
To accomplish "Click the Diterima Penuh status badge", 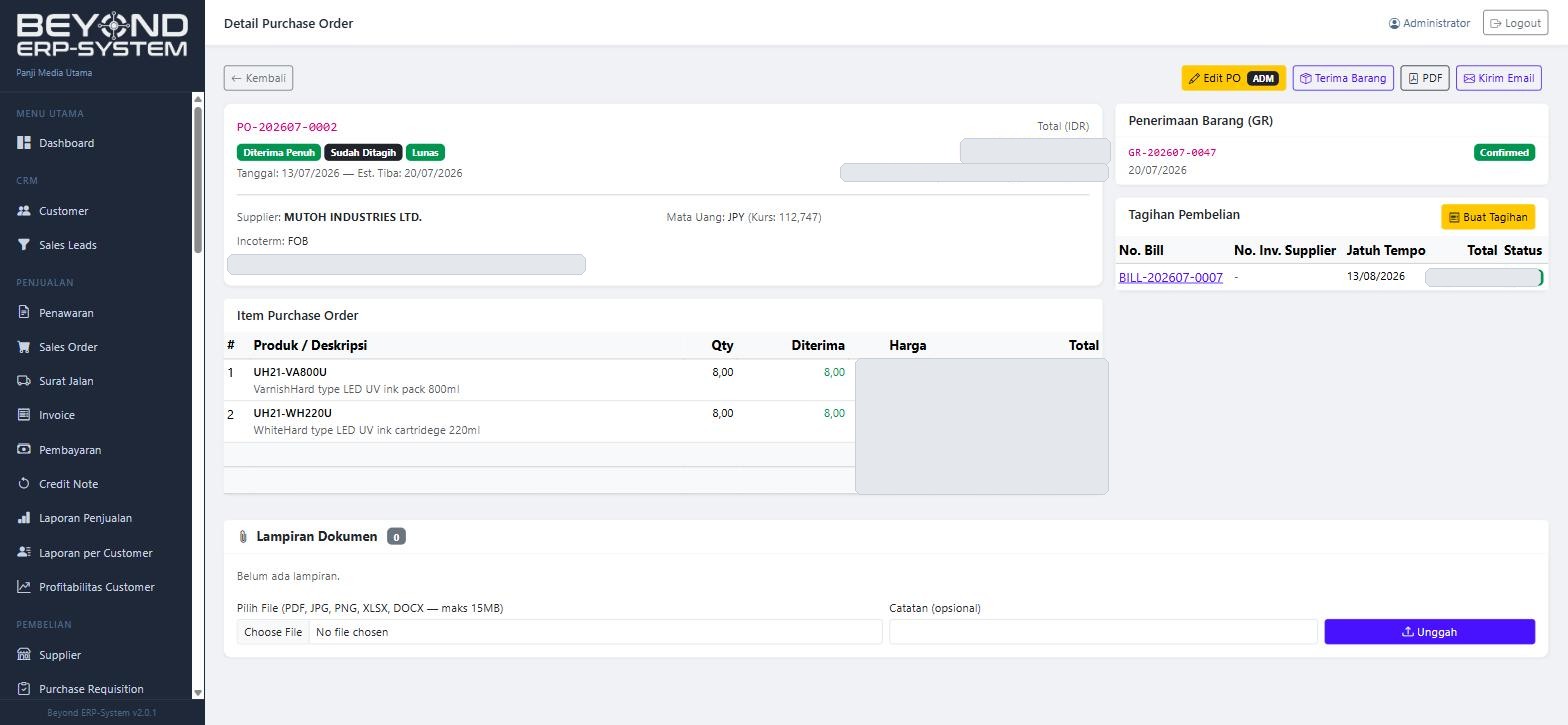I will [x=279, y=153].
